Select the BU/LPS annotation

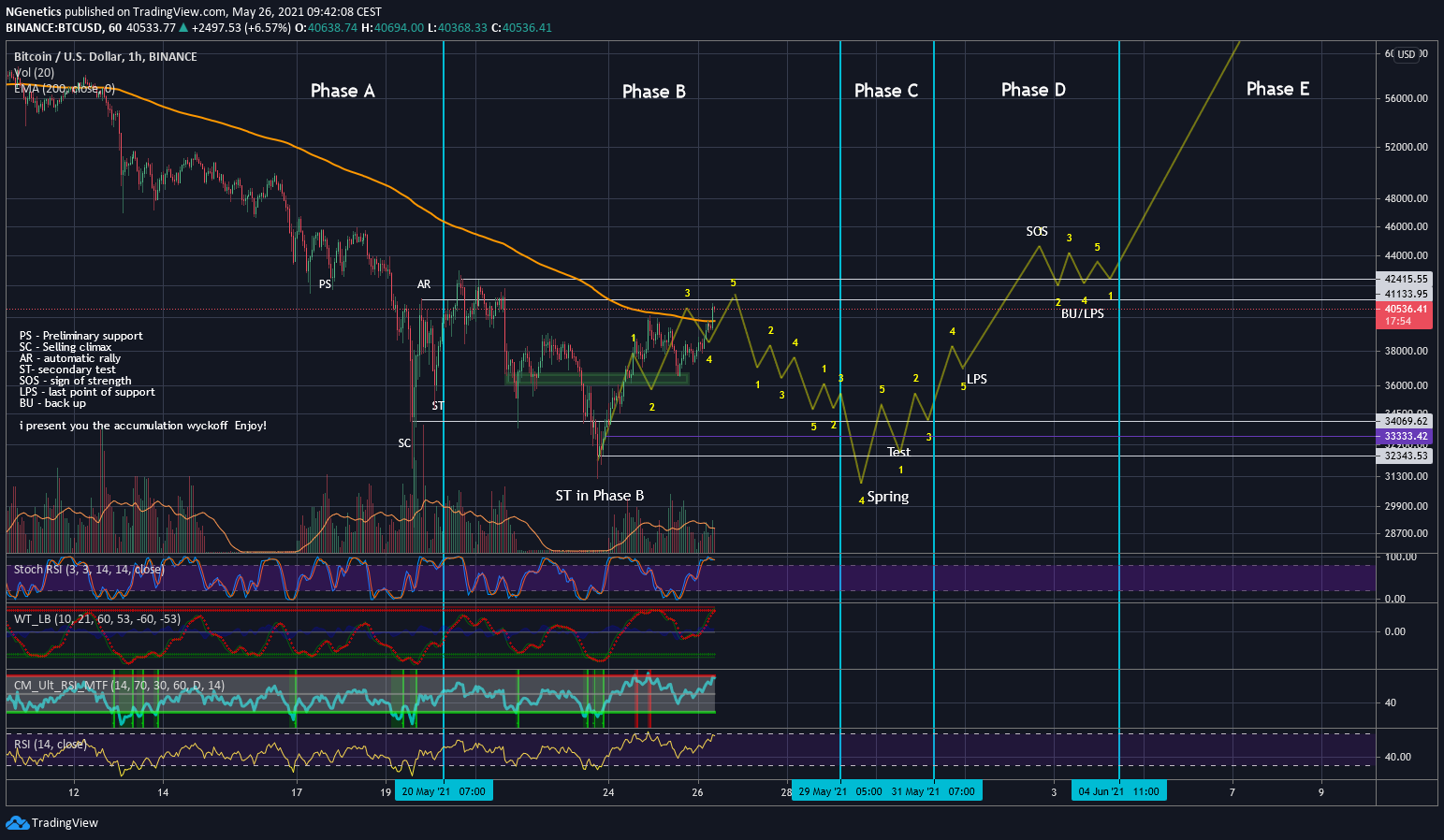[1083, 313]
